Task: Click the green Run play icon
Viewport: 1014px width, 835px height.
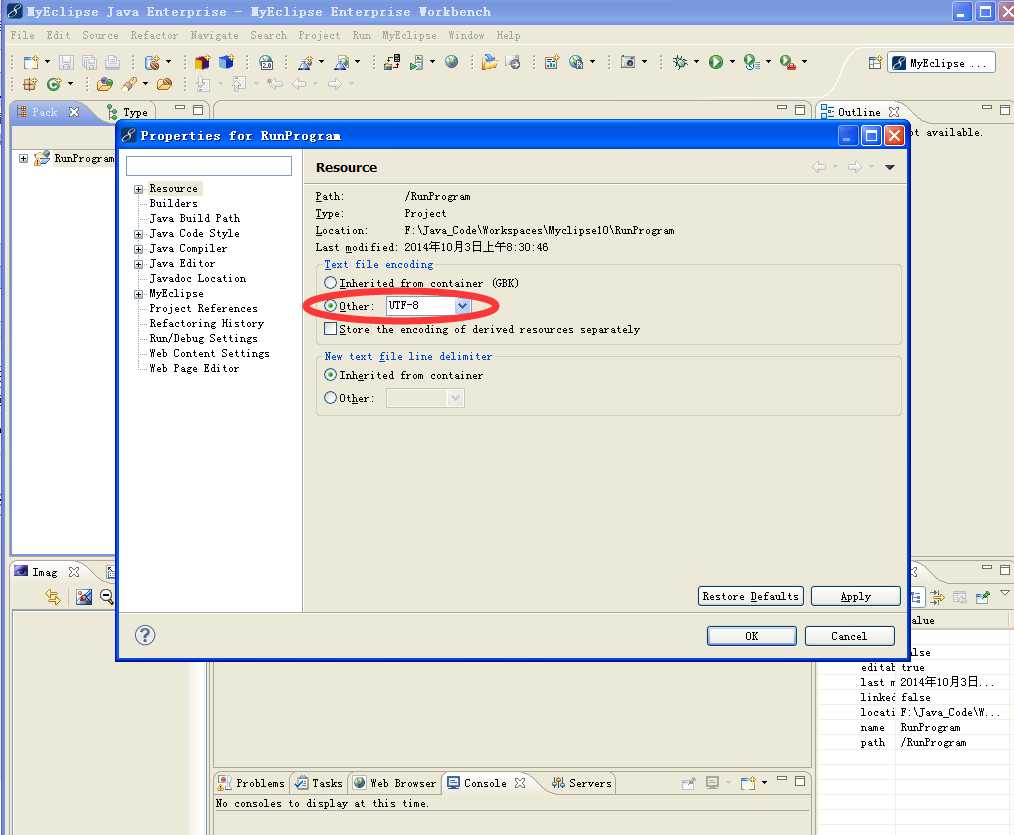Action: 715,62
